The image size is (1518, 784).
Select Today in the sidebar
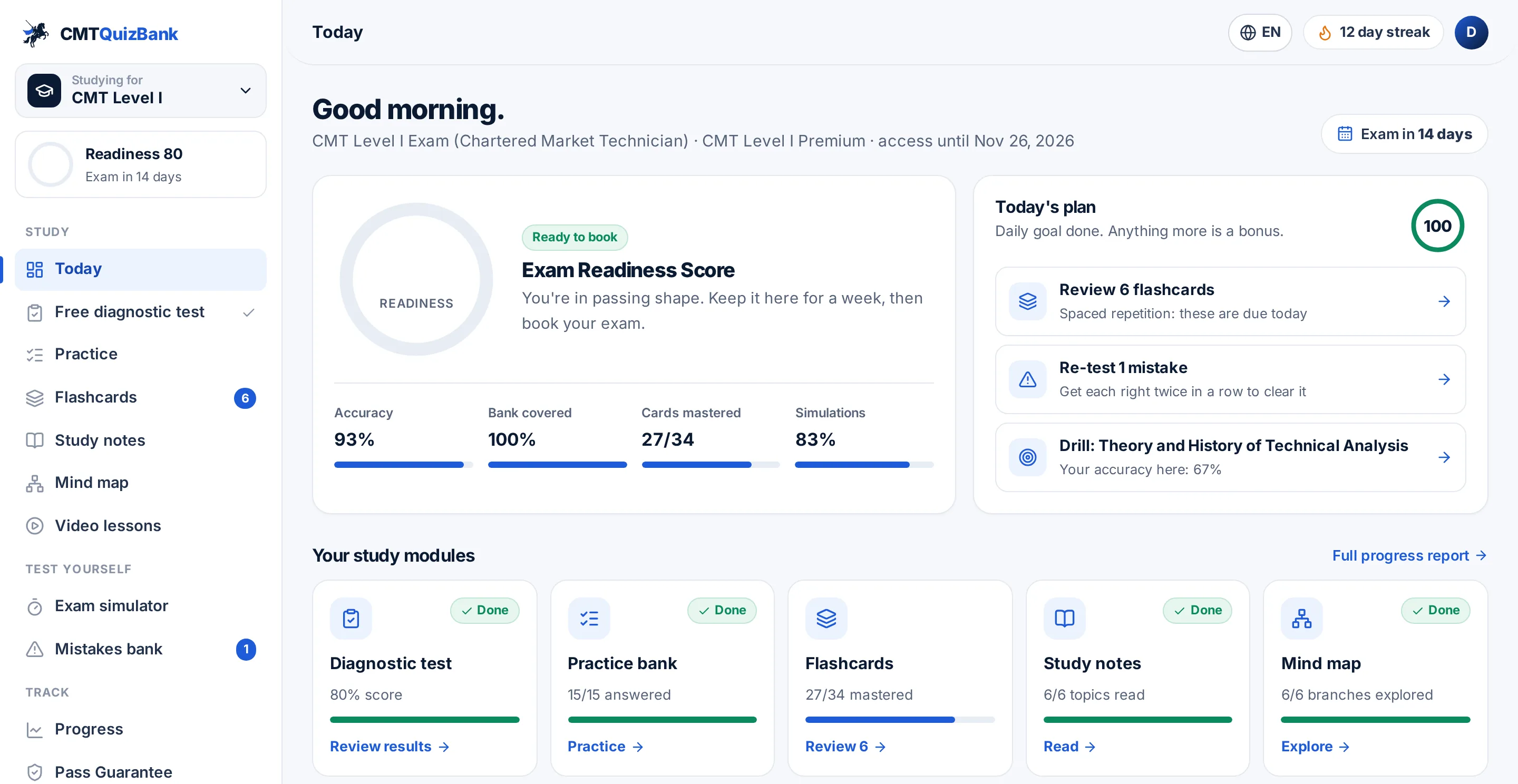pos(141,269)
